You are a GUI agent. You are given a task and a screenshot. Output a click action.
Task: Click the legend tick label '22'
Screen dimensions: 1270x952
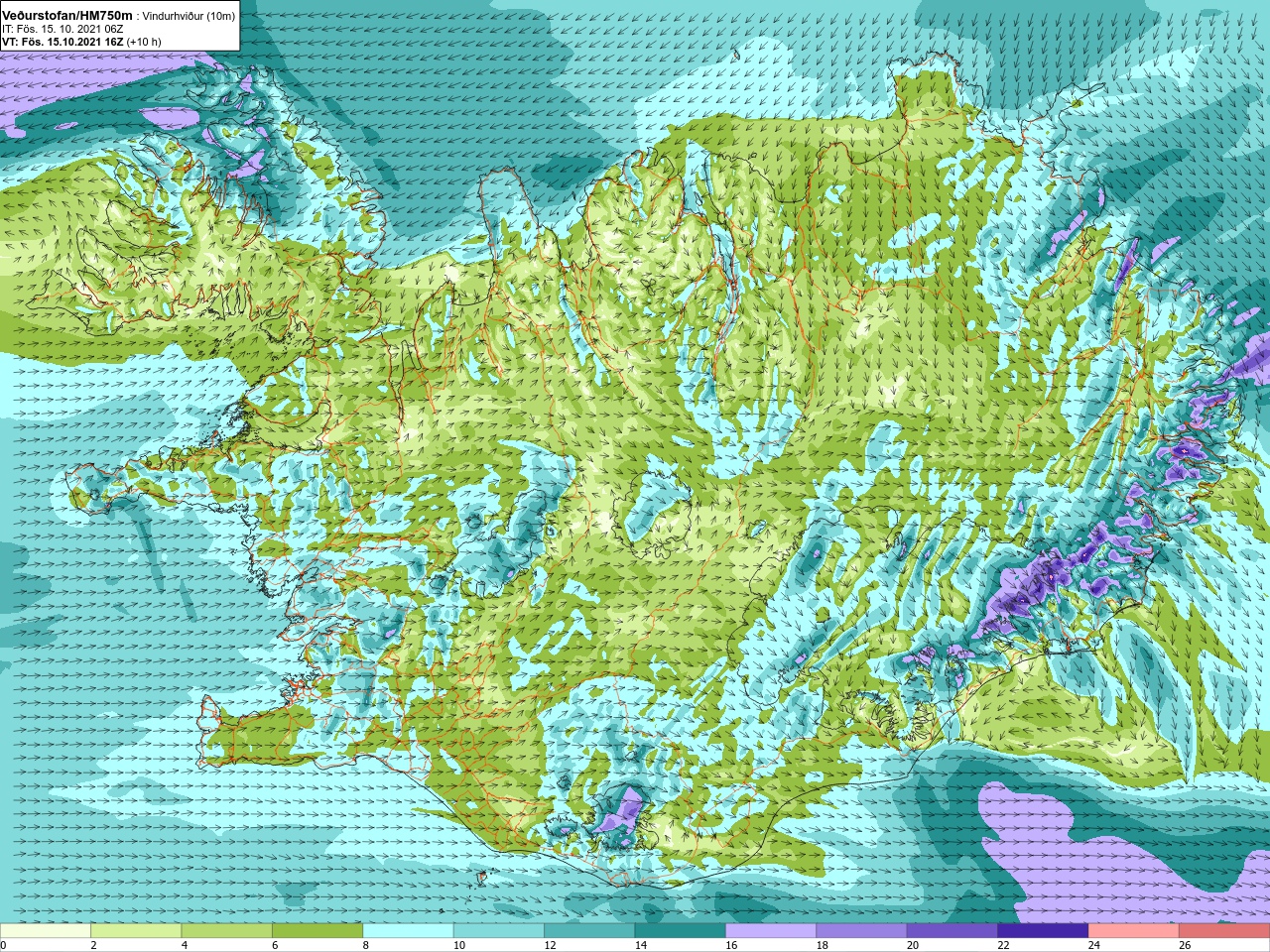(x=1003, y=945)
